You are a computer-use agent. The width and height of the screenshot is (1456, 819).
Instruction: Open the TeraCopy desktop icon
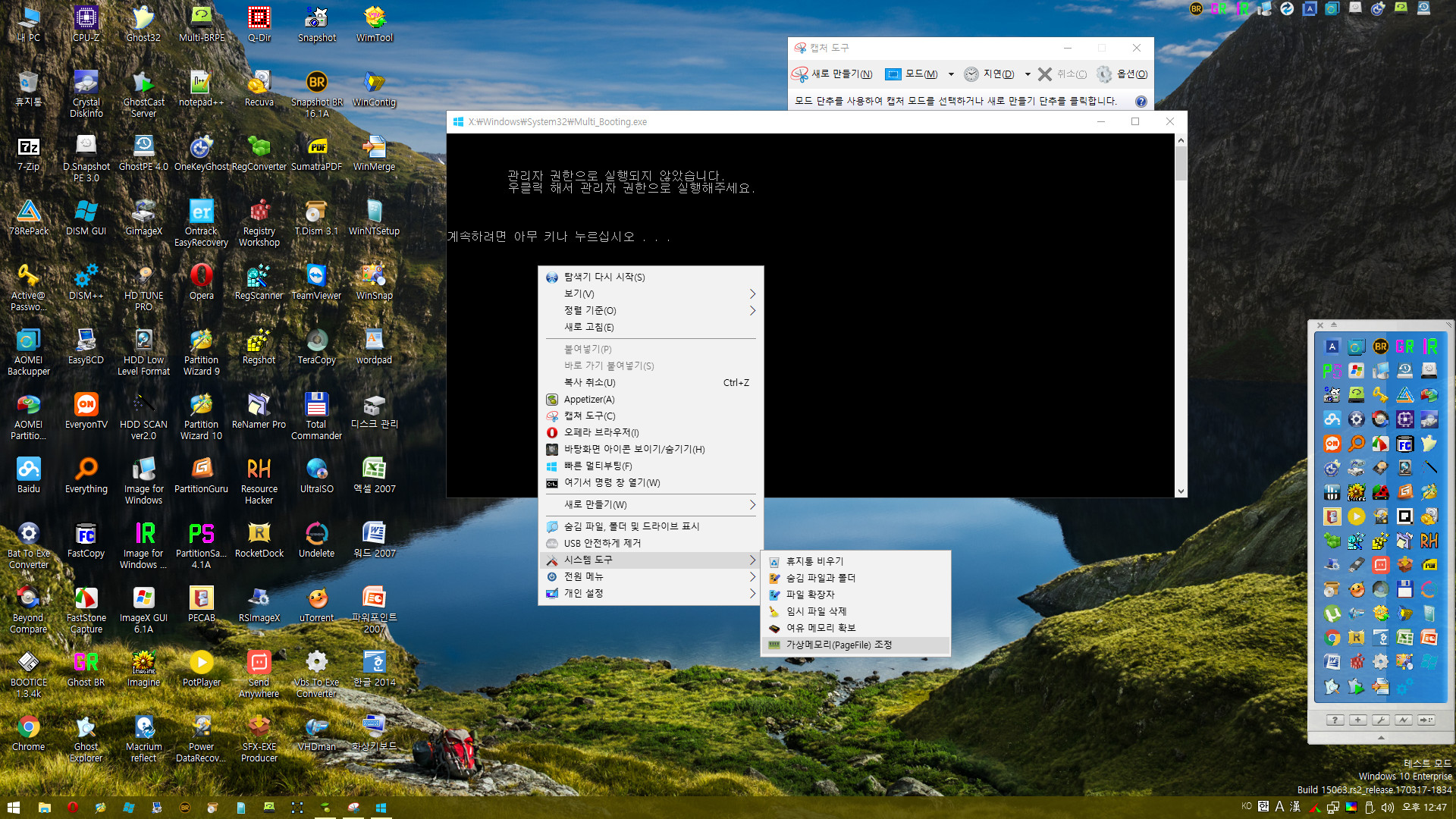pyautogui.click(x=317, y=346)
